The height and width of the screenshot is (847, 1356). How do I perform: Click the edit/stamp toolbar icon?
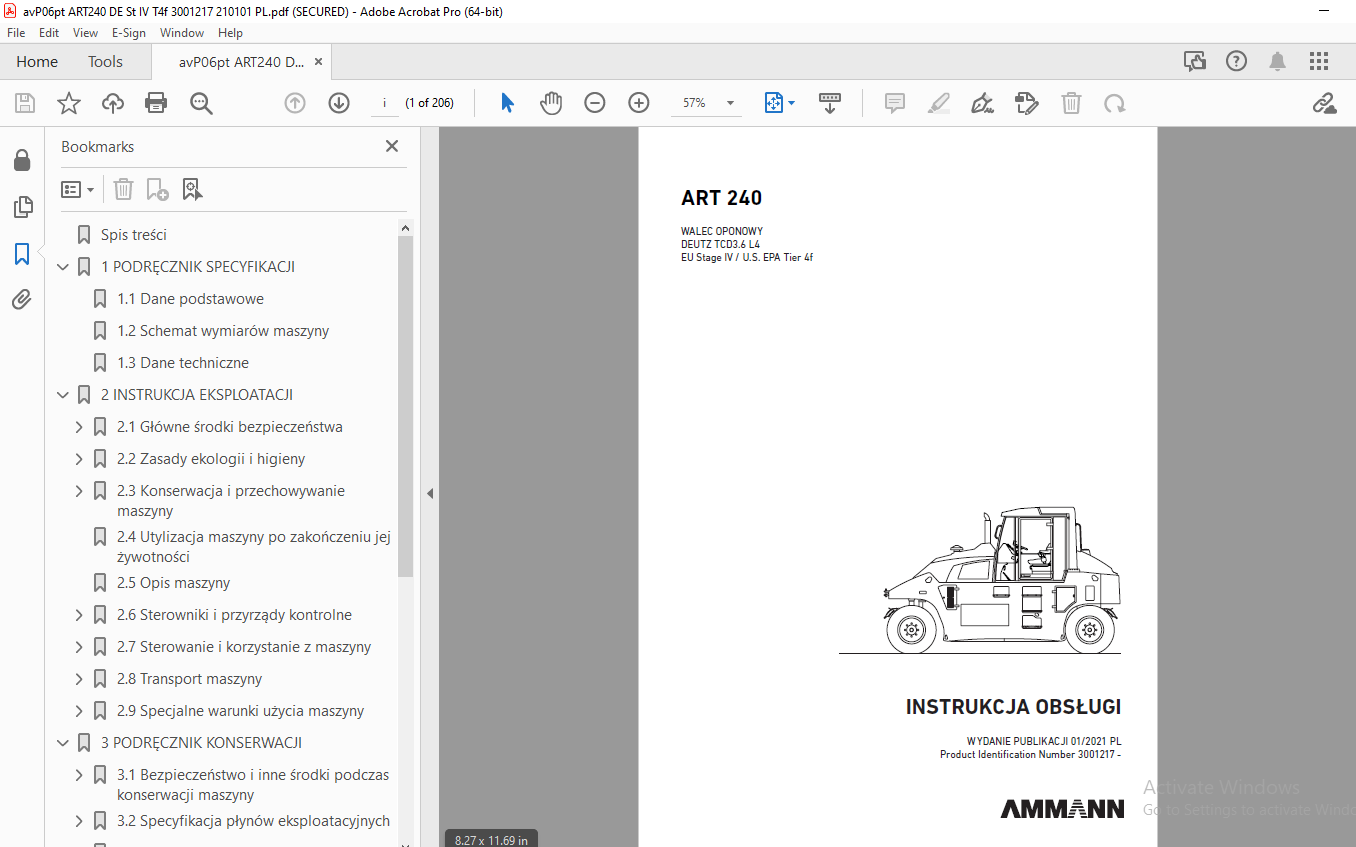point(1026,103)
